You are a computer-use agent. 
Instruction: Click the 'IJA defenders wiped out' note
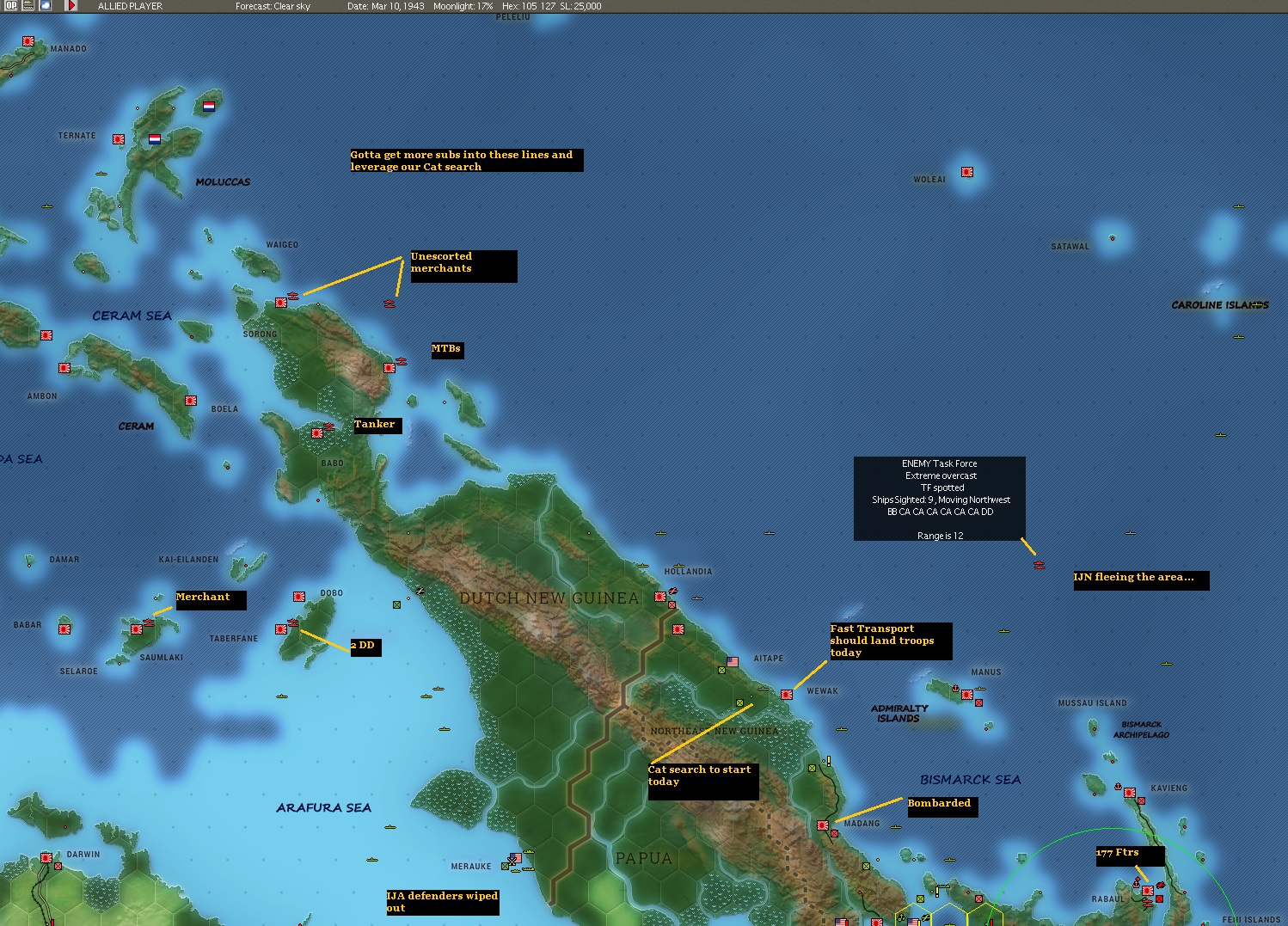[443, 902]
